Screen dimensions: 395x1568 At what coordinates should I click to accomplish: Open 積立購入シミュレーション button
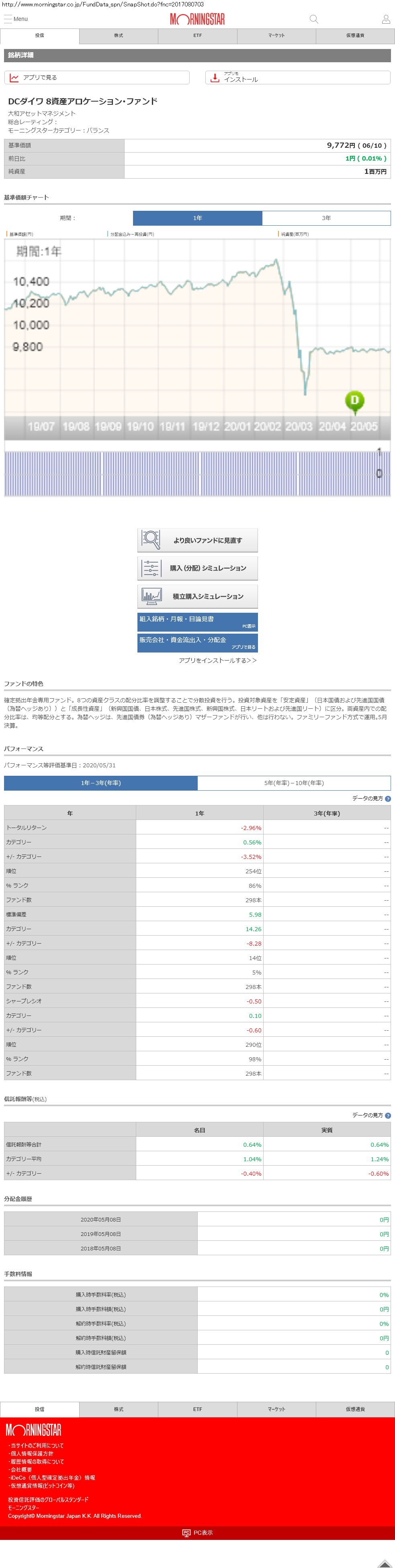pos(198,596)
